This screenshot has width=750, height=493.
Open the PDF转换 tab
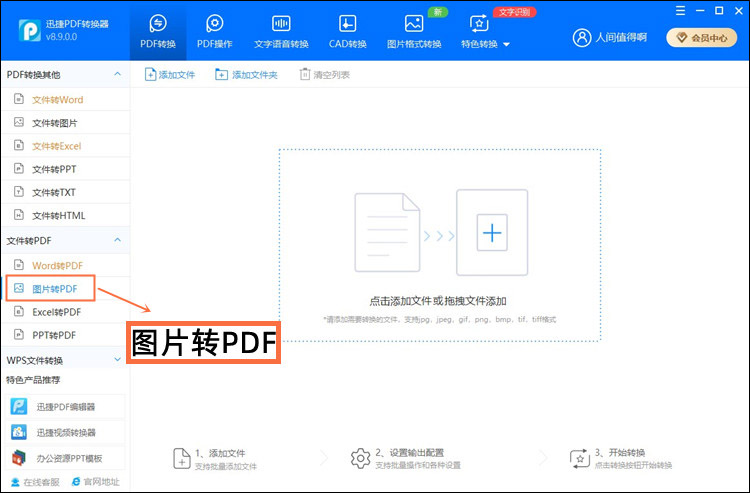(x=158, y=32)
